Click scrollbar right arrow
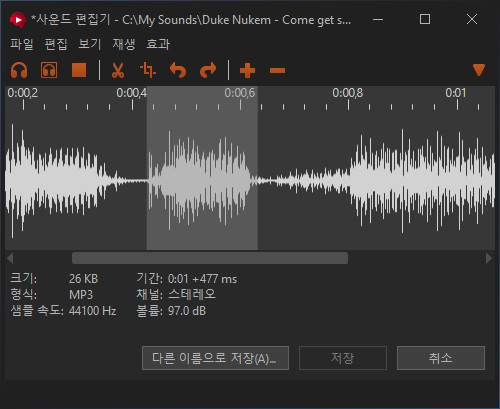 489,258
